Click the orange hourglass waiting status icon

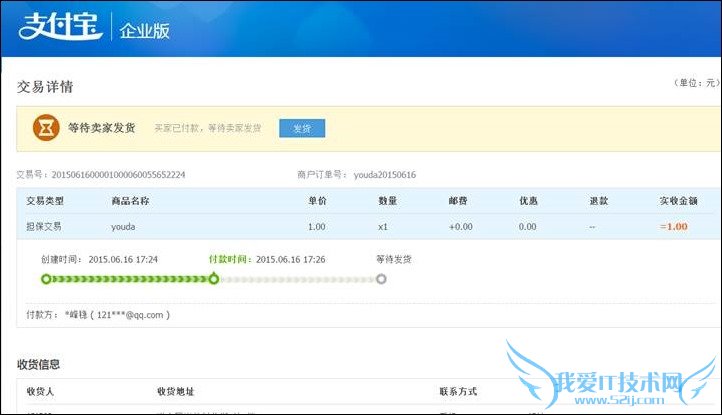click(x=46, y=128)
